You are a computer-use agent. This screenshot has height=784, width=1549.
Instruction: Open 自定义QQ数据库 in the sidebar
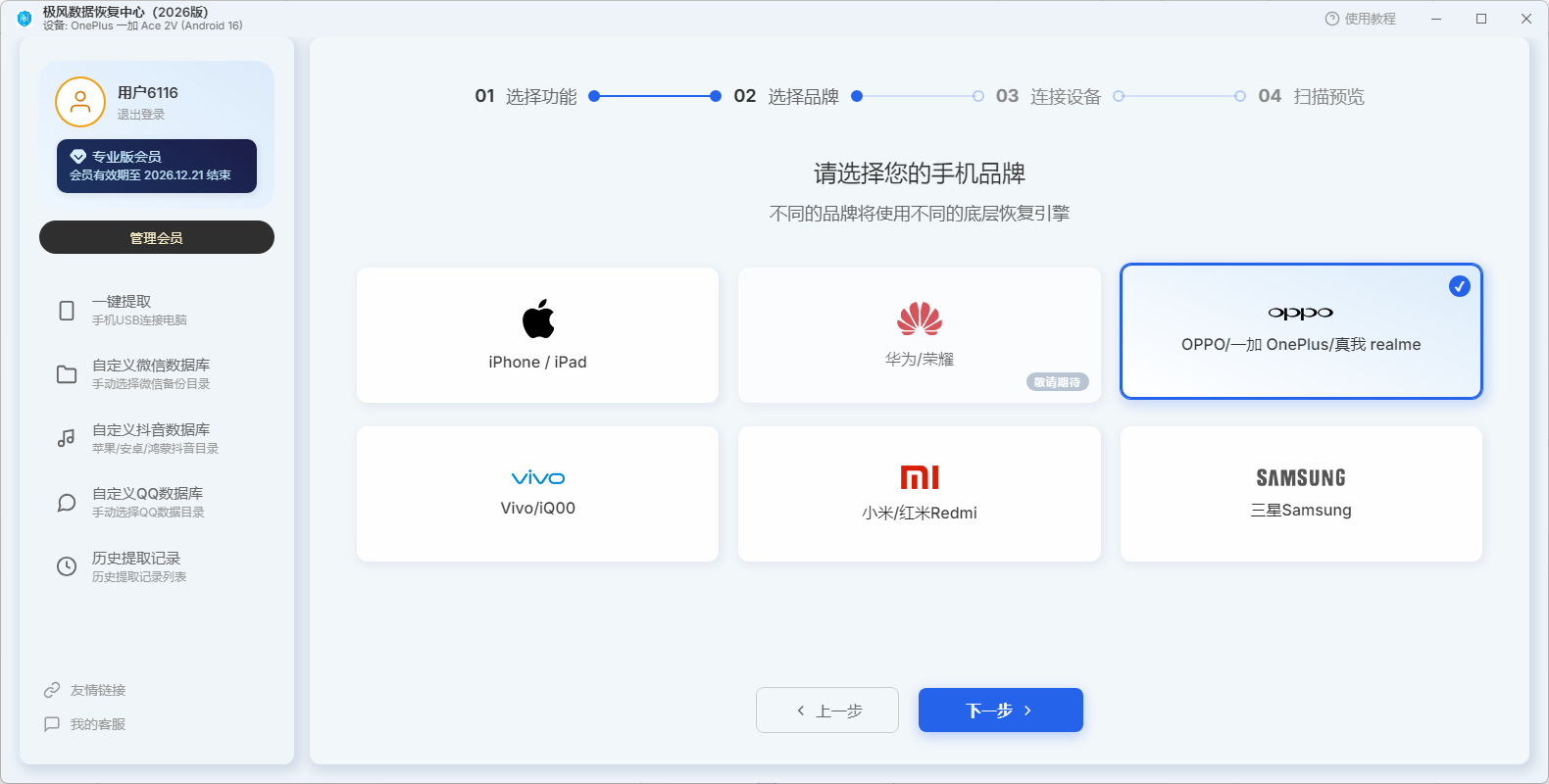pyautogui.click(x=157, y=503)
